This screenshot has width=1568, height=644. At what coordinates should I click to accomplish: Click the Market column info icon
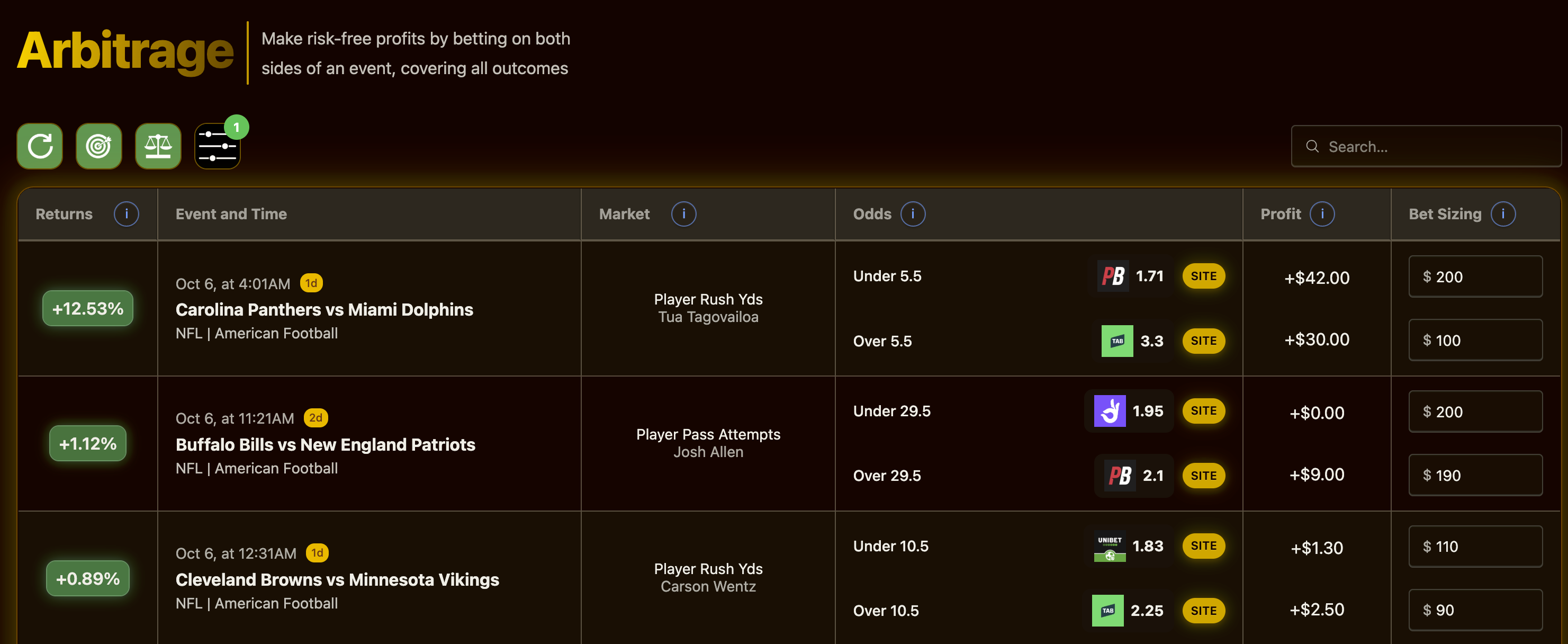tap(683, 214)
